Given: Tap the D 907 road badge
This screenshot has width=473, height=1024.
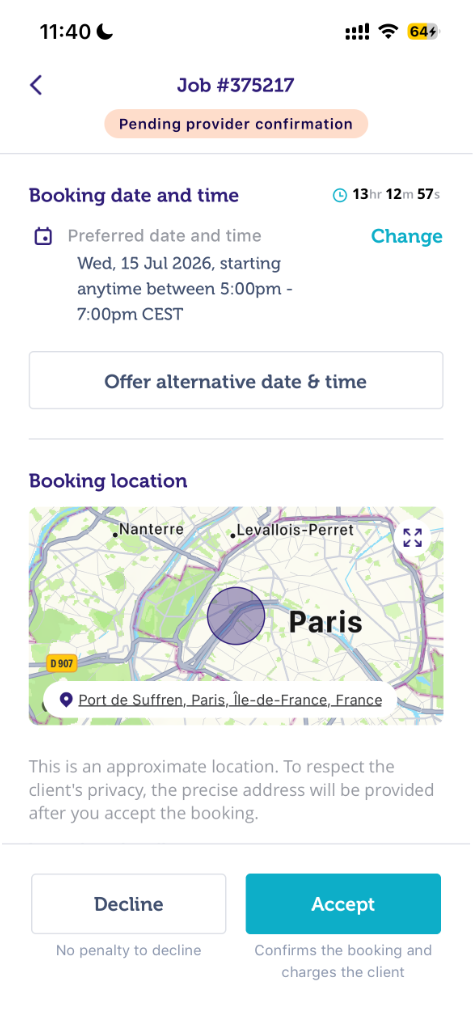Looking at the screenshot, I should click(x=62, y=664).
